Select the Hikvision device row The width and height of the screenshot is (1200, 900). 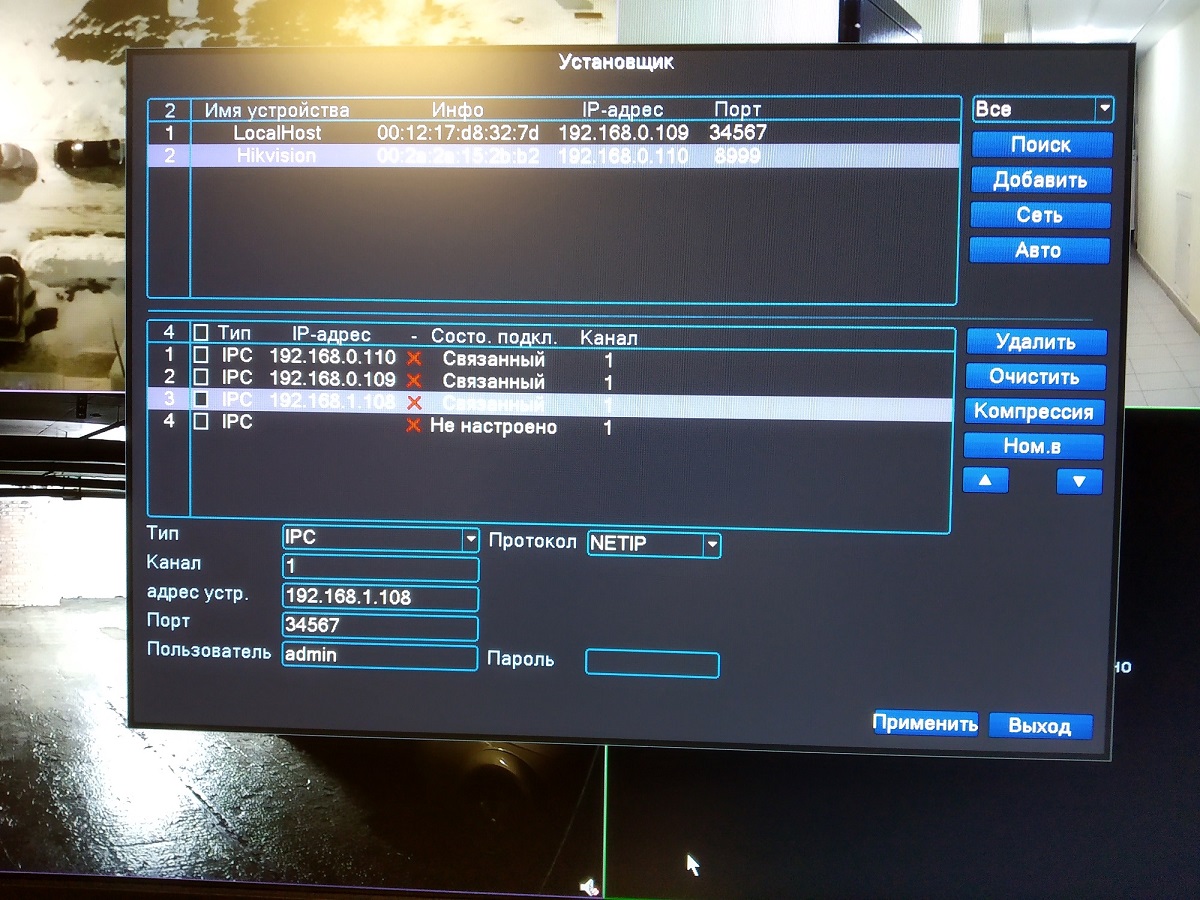(x=550, y=156)
